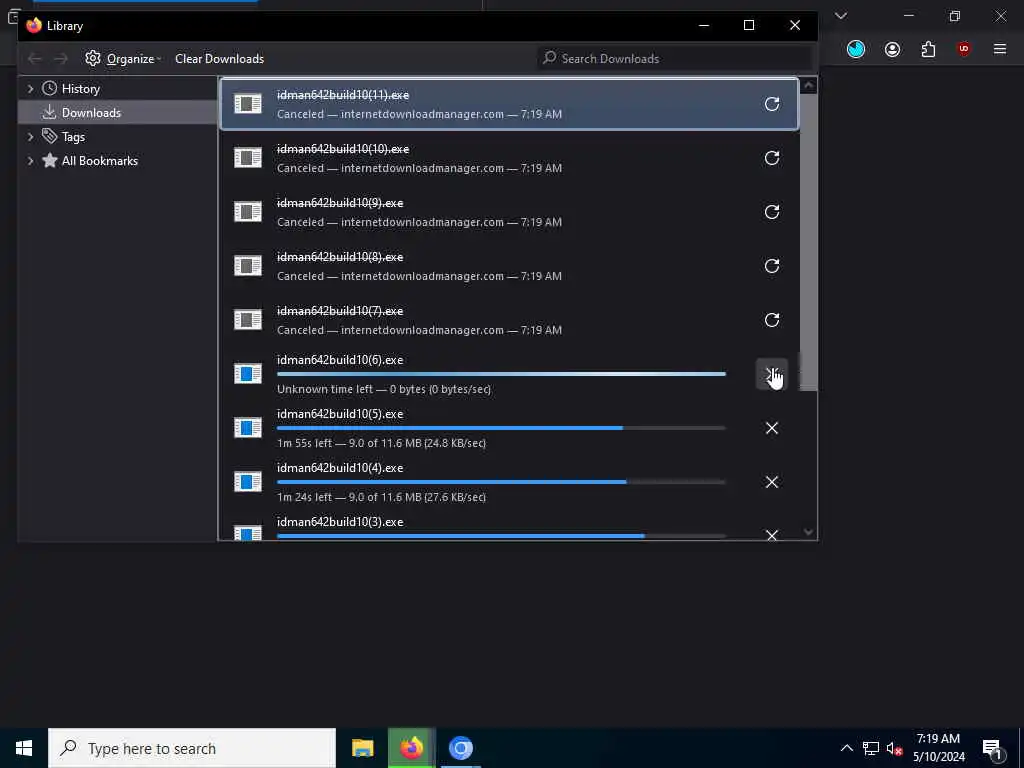Viewport: 1024px width, 768px height.
Task: Select Tags in sidebar
Action: click(73, 136)
